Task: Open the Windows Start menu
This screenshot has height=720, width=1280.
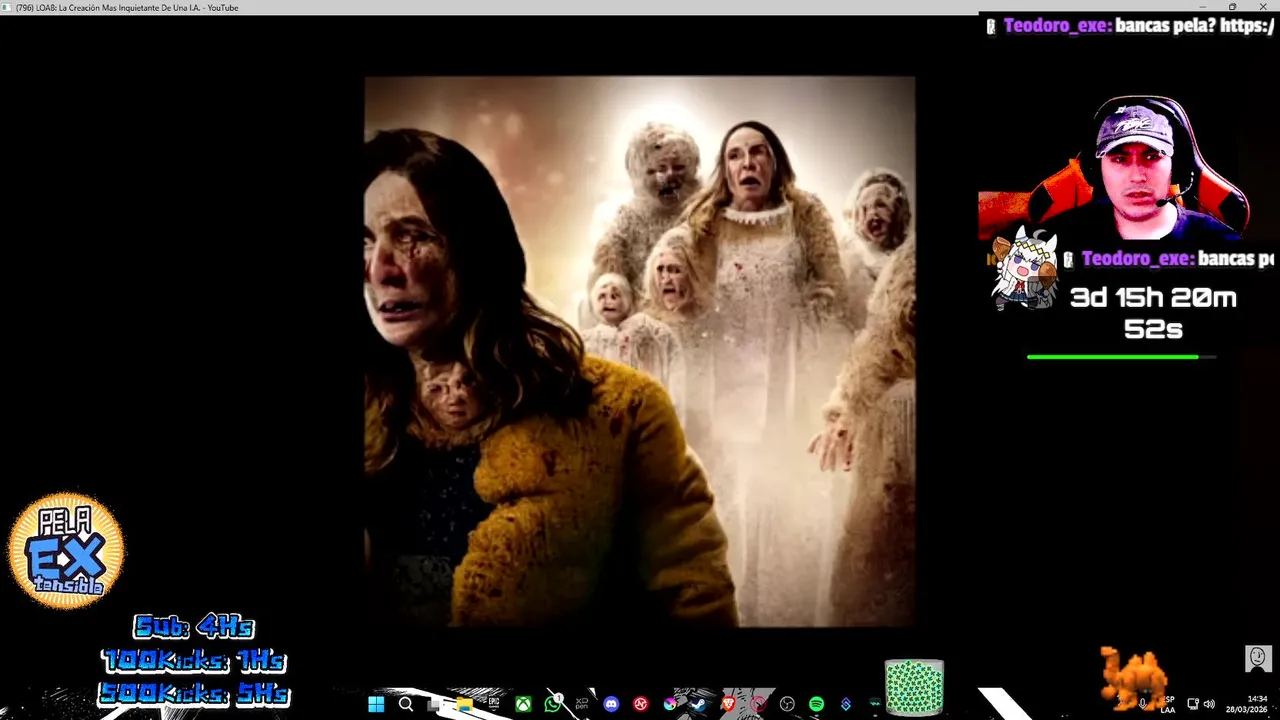Action: [x=376, y=704]
